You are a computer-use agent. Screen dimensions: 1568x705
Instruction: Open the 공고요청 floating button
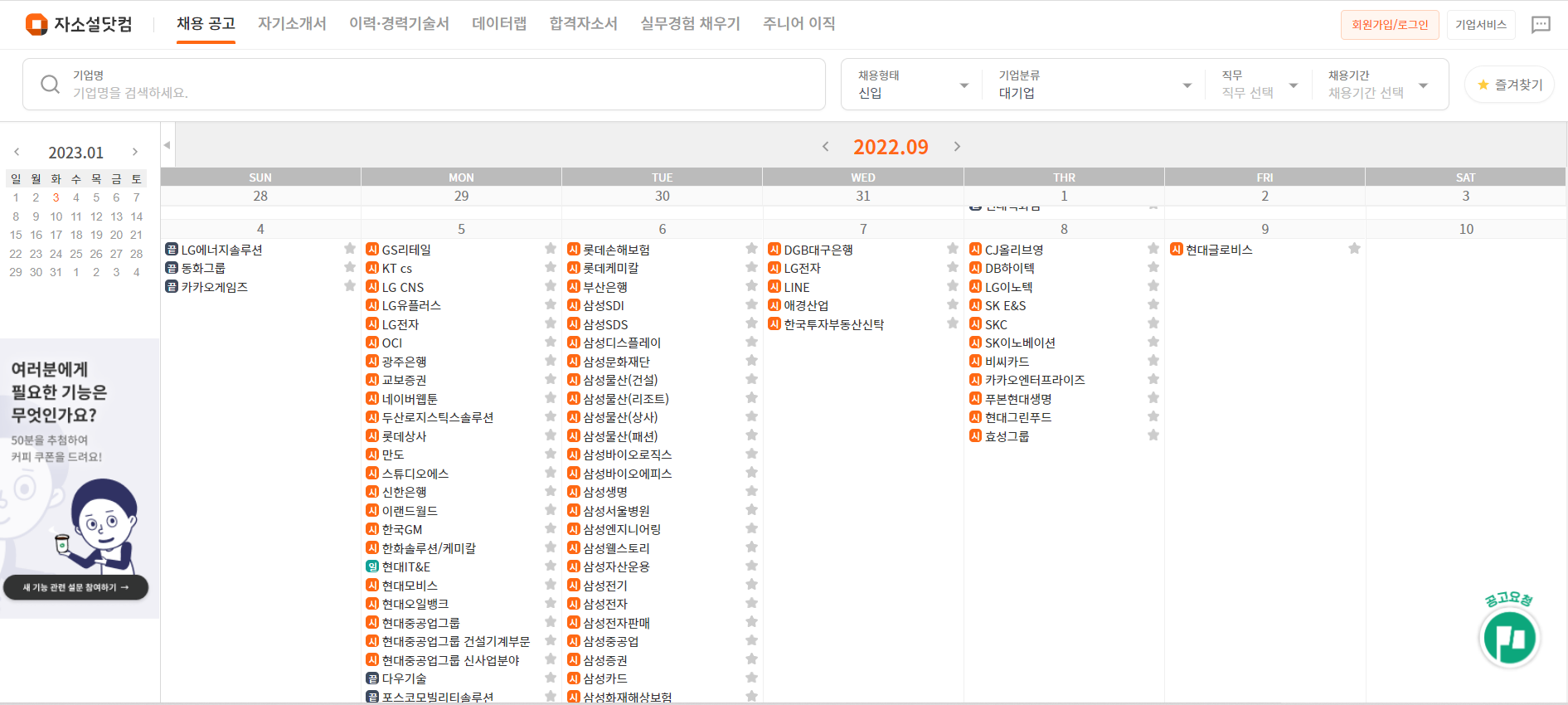point(1509,637)
